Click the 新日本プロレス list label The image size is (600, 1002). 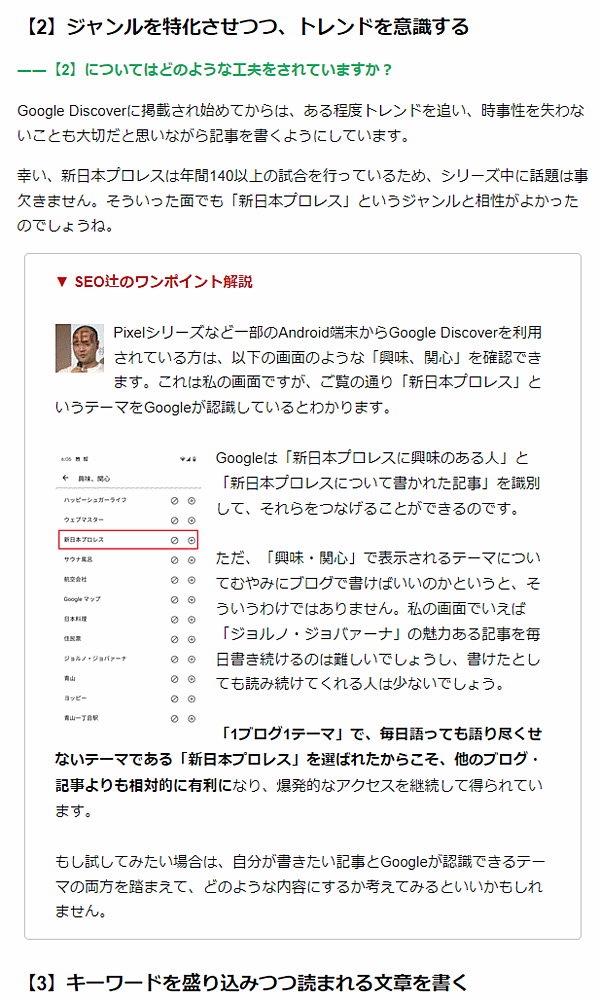pos(83,539)
